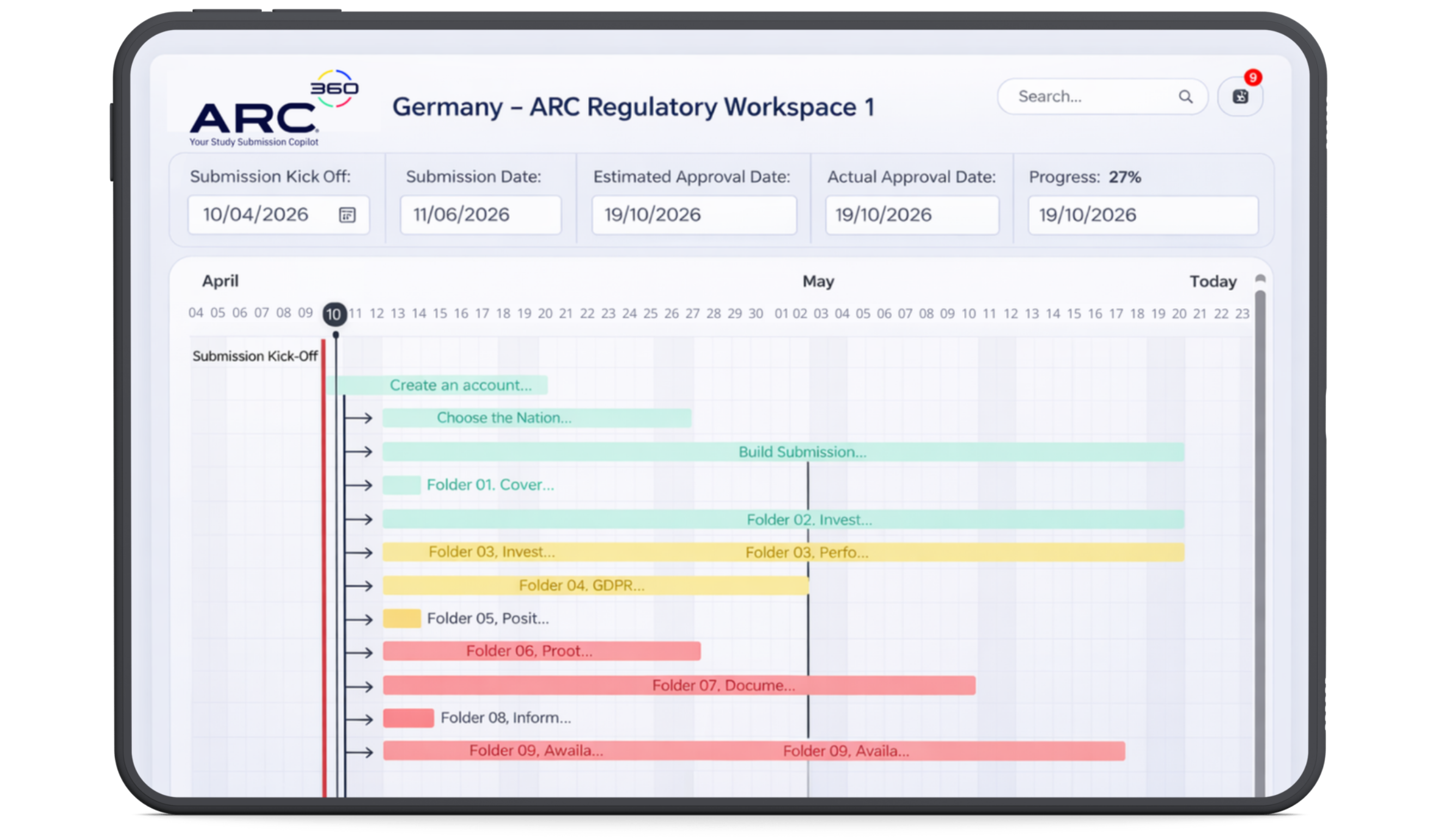Click the scrollbar up arrow
The height and width of the screenshot is (840, 1438).
point(1260,279)
